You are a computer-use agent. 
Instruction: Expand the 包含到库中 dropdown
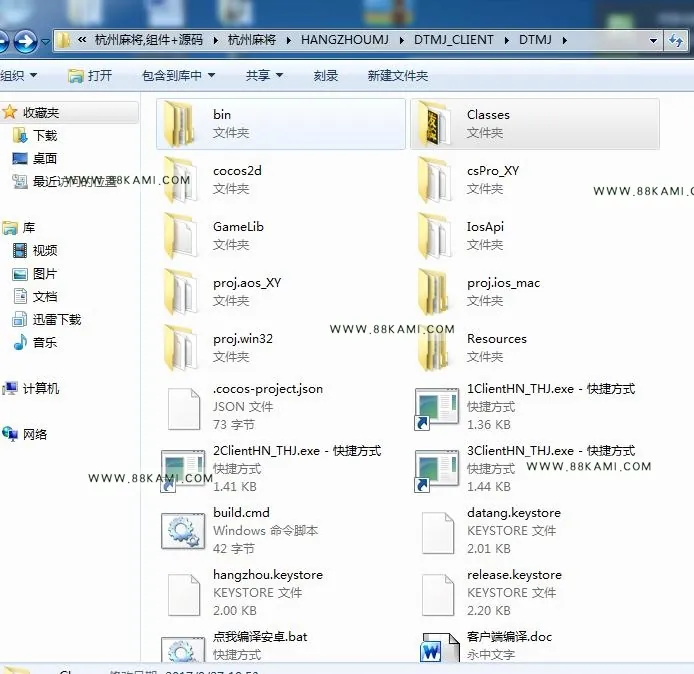179,76
